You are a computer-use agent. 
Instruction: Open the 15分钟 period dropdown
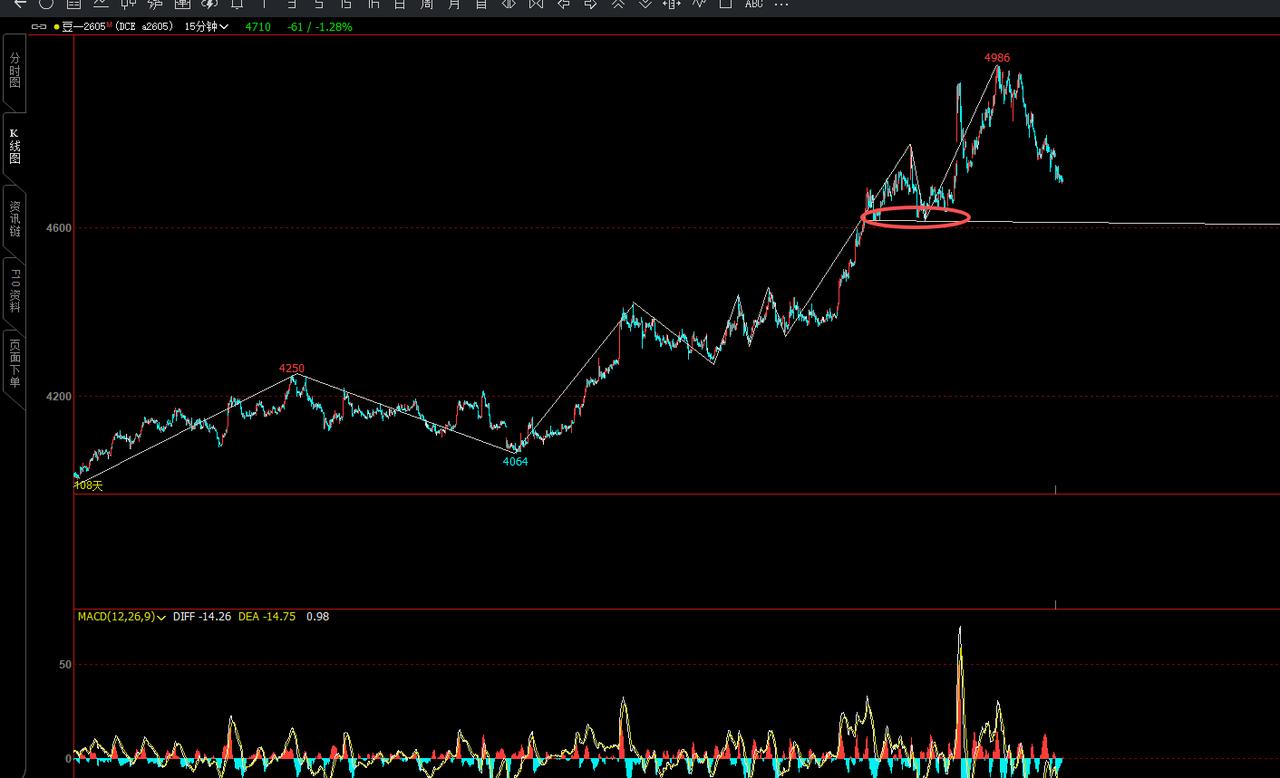(x=206, y=27)
